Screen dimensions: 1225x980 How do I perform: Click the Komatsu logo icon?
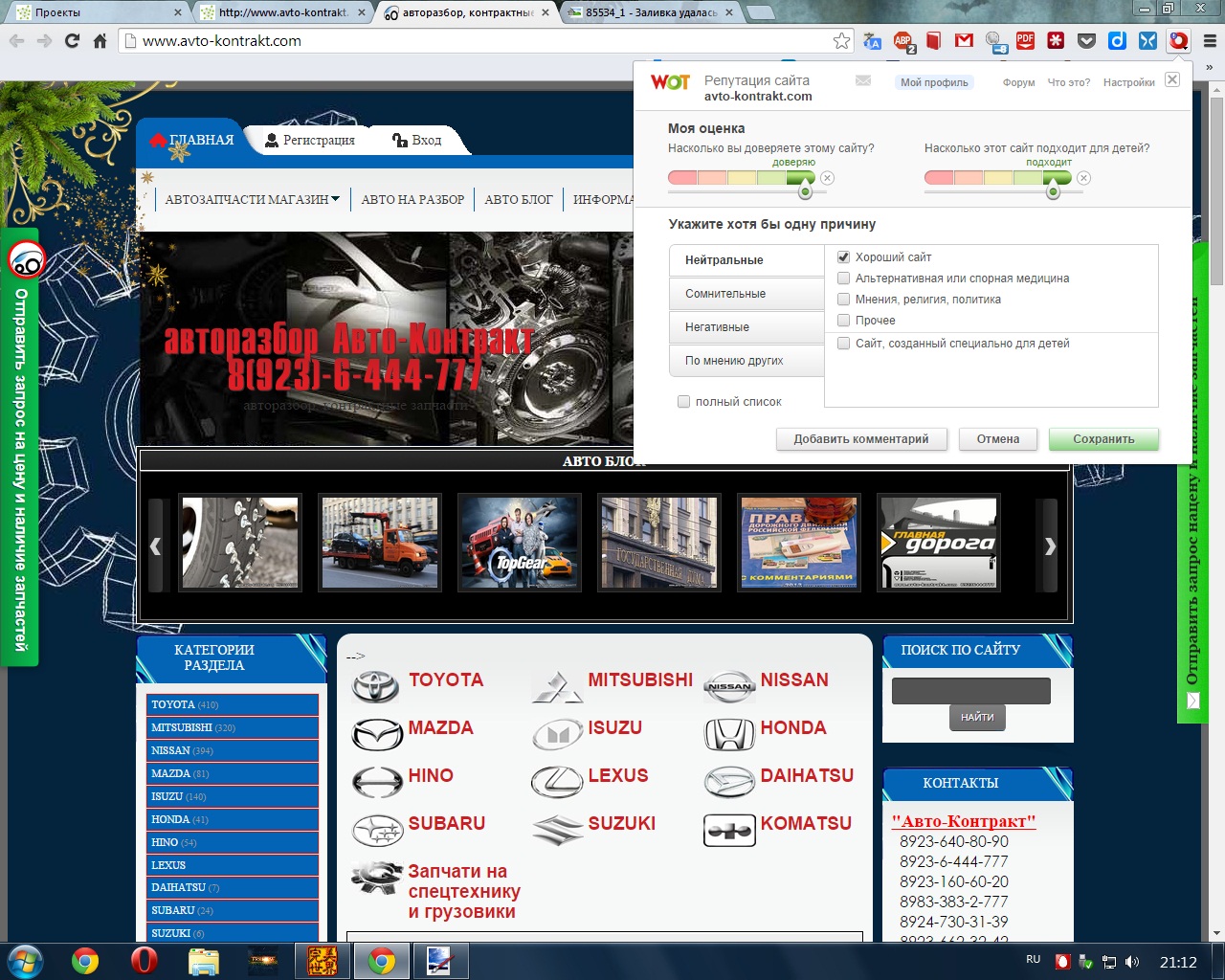pos(729,831)
